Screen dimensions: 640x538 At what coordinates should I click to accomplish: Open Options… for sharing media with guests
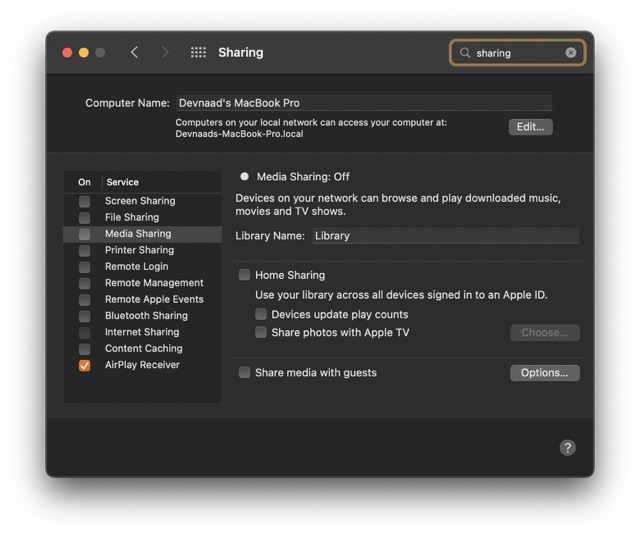(x=544, y=373)
